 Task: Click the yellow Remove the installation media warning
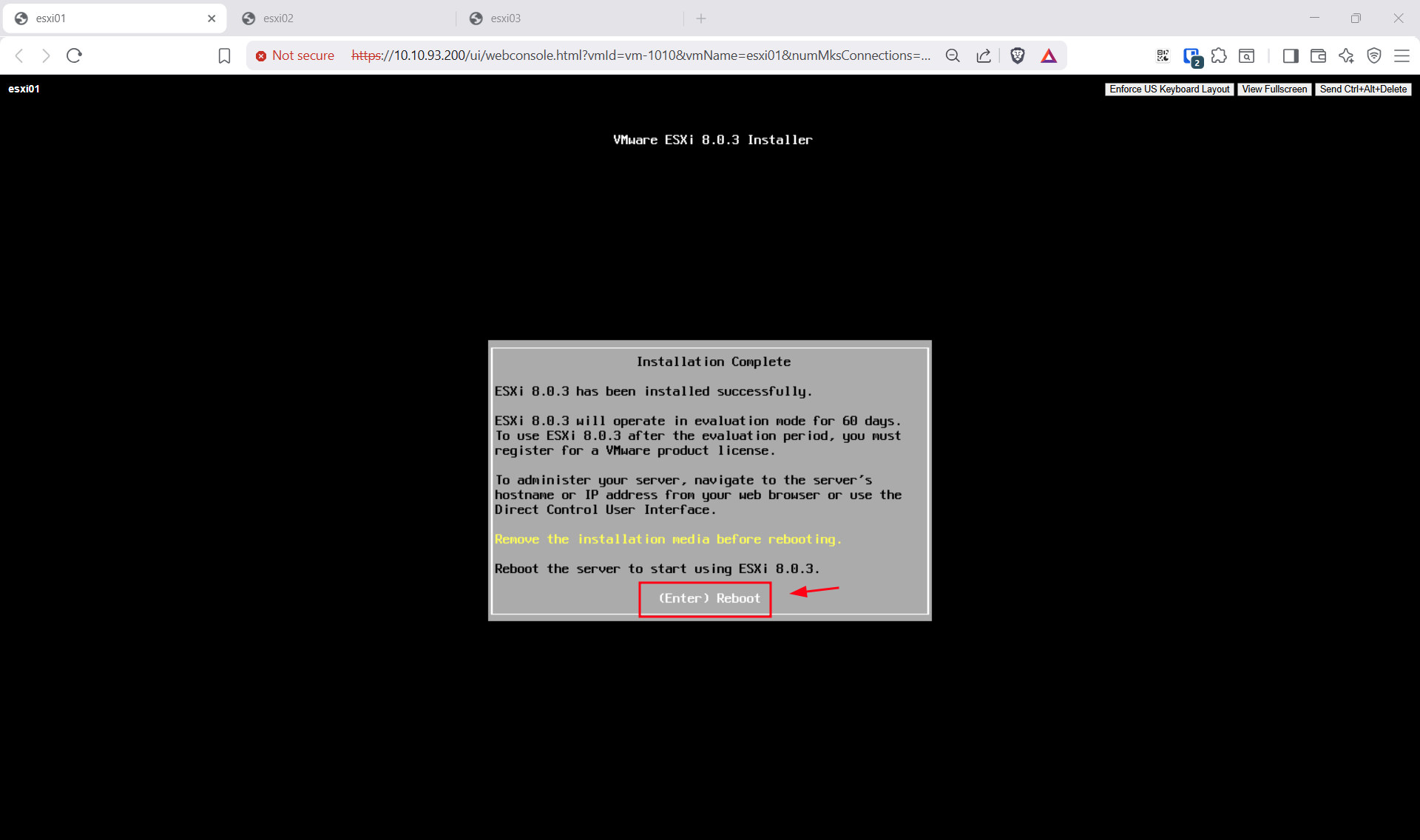coord(668,539)
